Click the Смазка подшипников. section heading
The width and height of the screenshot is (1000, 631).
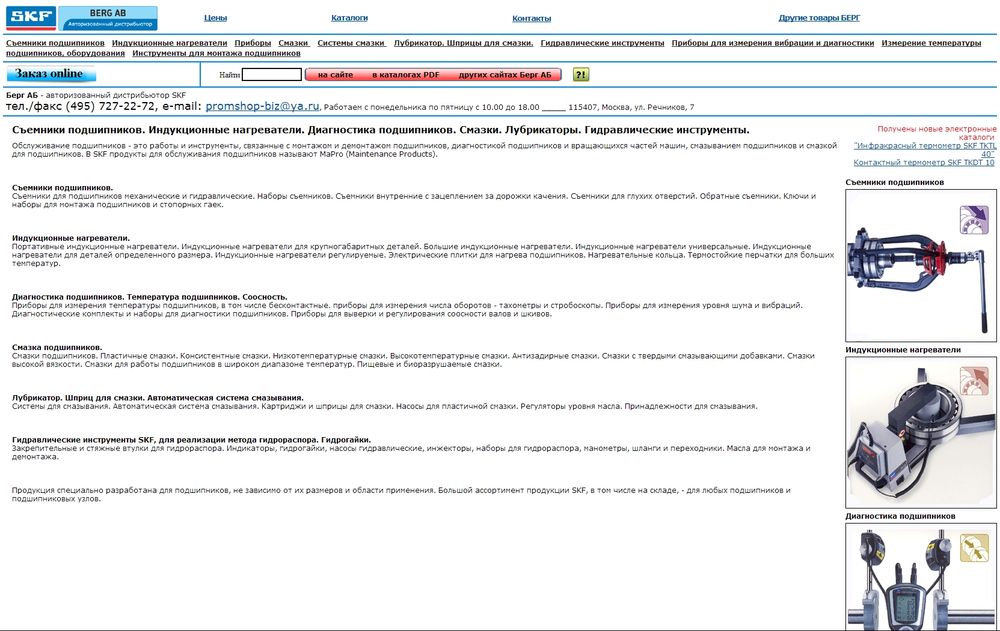click(x=57, y=348)
